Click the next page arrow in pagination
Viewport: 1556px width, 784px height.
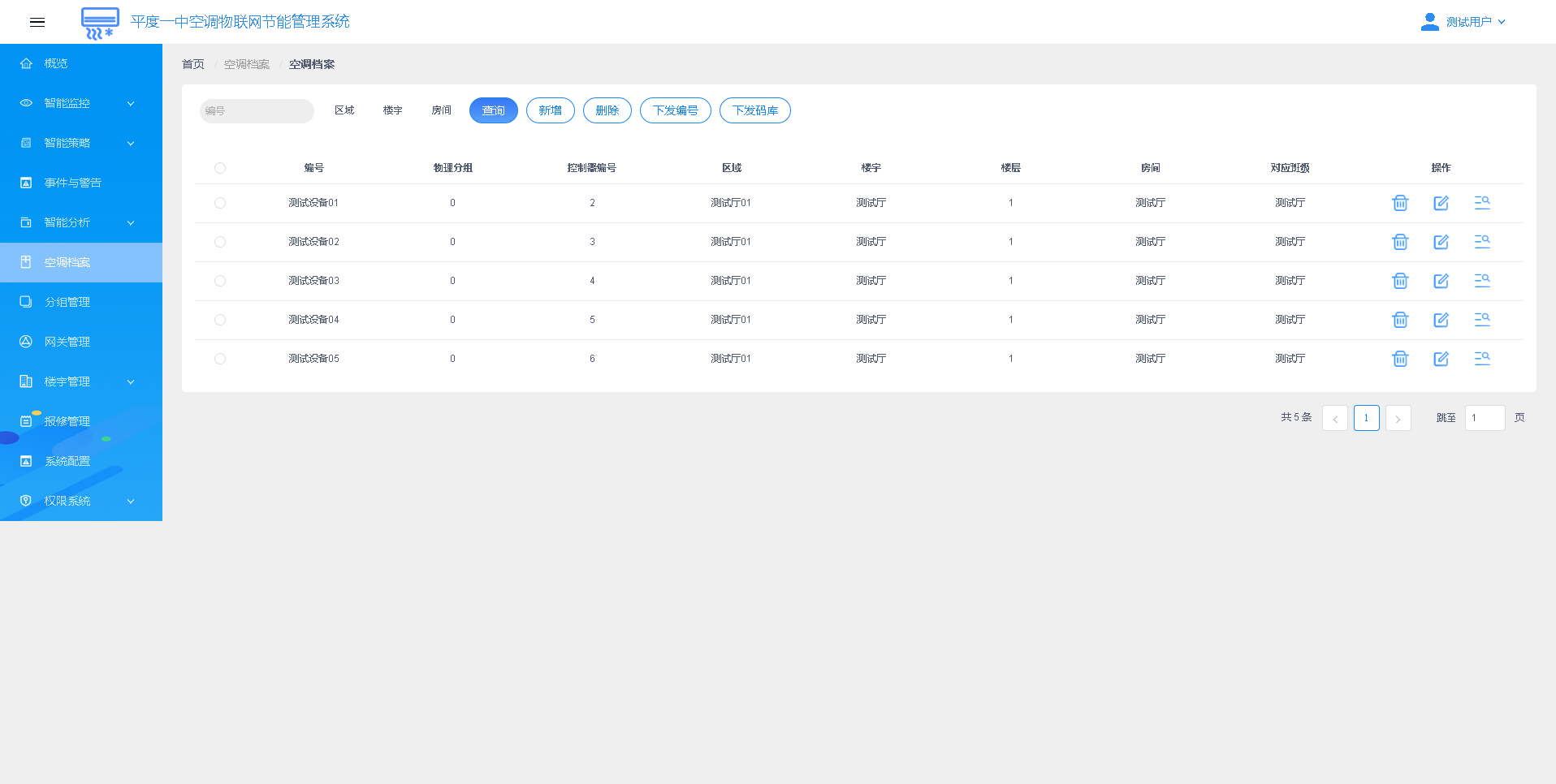pyautogui.click(x=1398, y=418)
